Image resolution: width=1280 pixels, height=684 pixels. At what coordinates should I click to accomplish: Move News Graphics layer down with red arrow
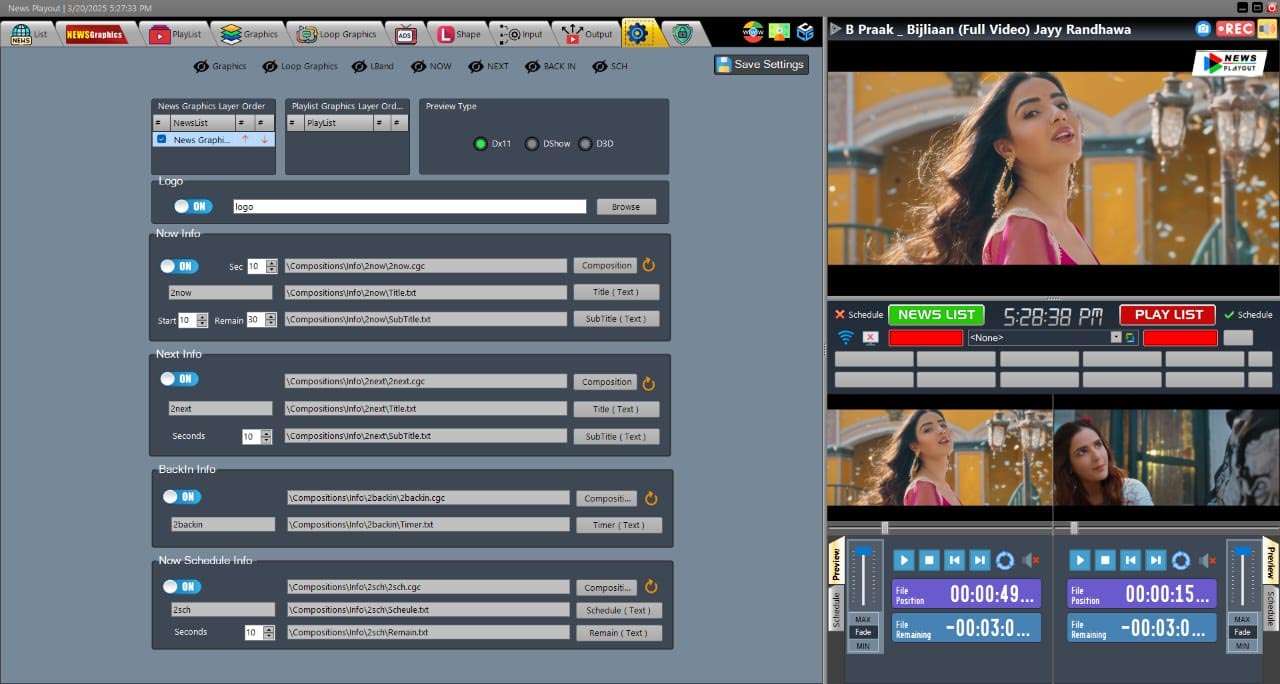coord(264,140)
